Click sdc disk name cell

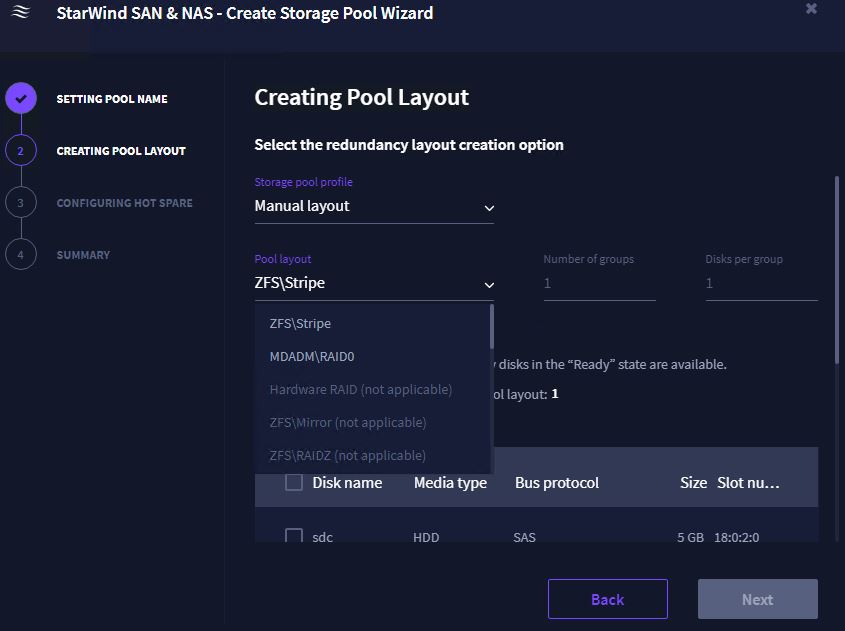point(322,537)
